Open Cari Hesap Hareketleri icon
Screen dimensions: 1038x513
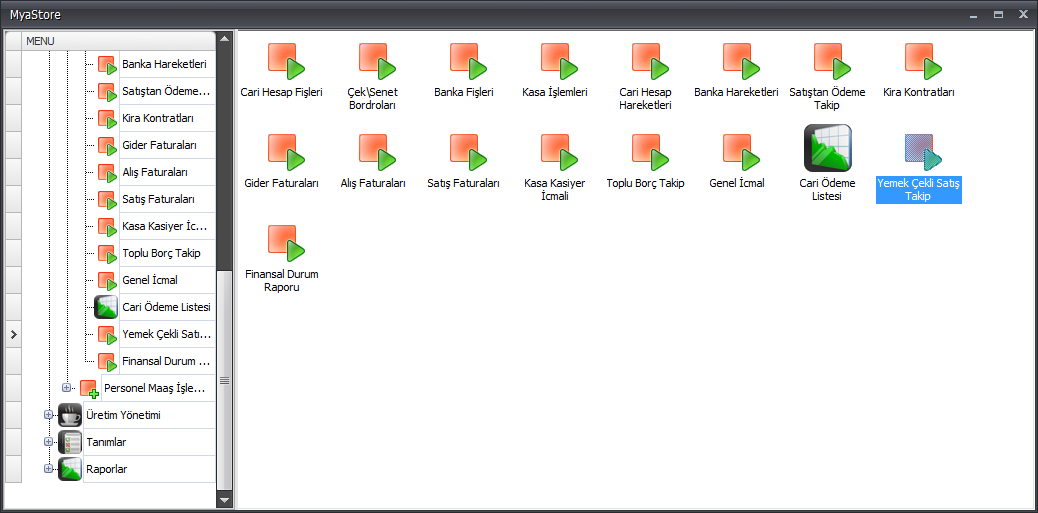coord(651,61)
